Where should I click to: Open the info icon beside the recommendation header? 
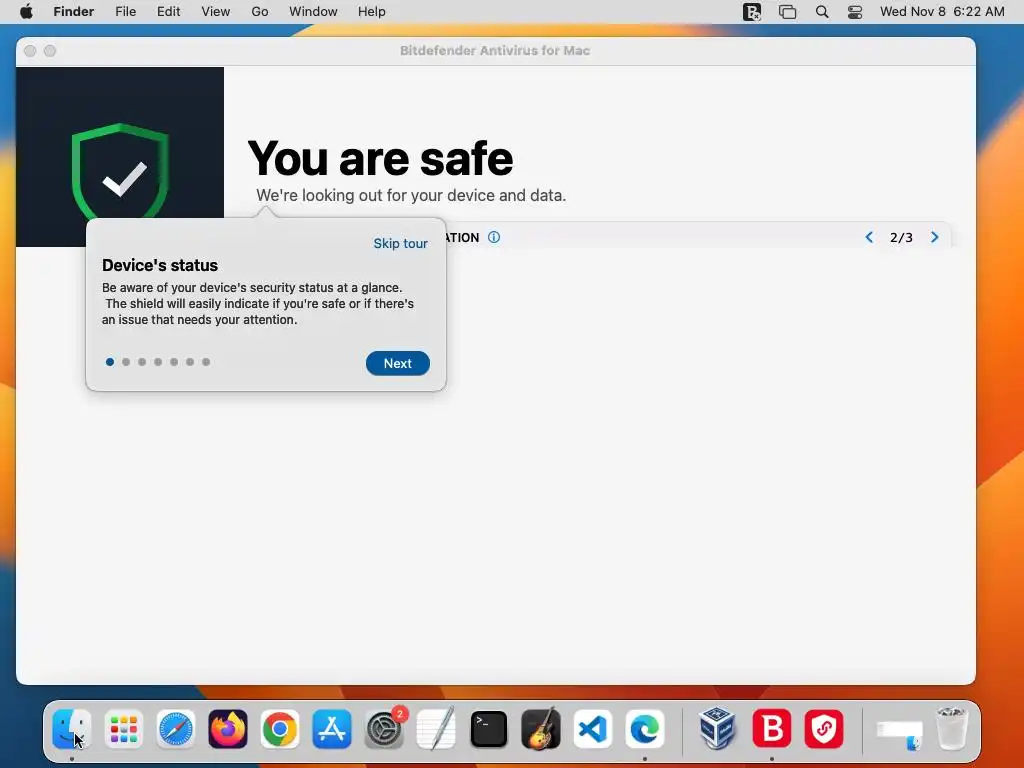tap(494, 237)
